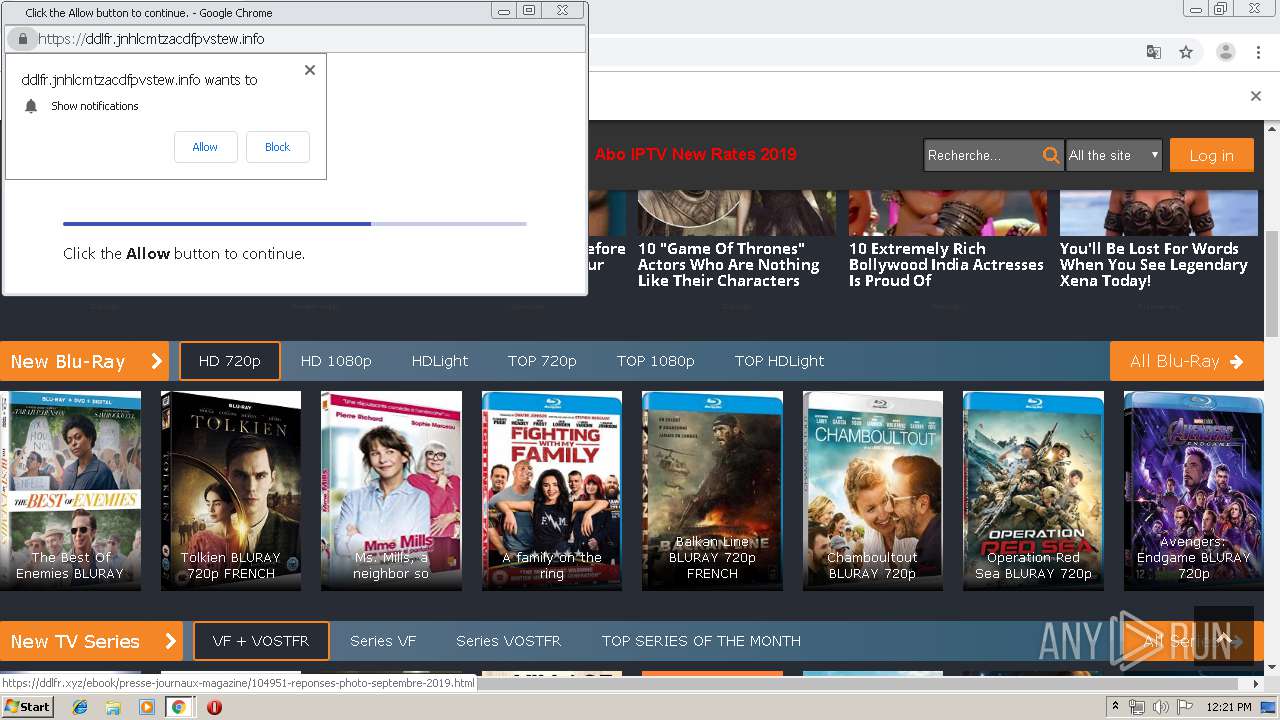Open the media player taskbar icon
The width and height of the screenshot is (1280, 720).
click(146, 707)
